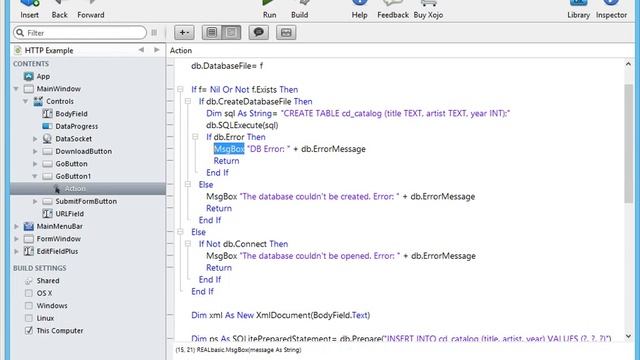
Task: Click the Action method title label
Action: coord(181,51)
